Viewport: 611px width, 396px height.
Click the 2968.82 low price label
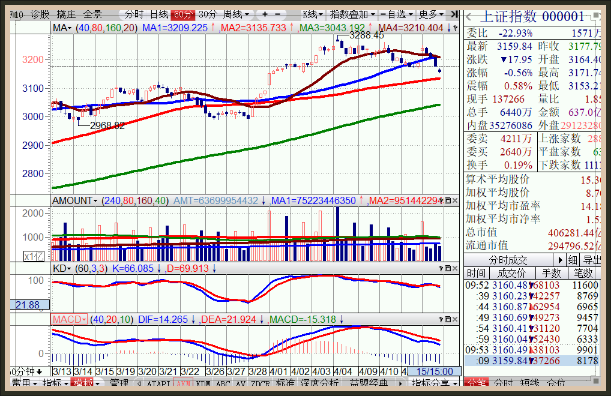click(107, 126)
